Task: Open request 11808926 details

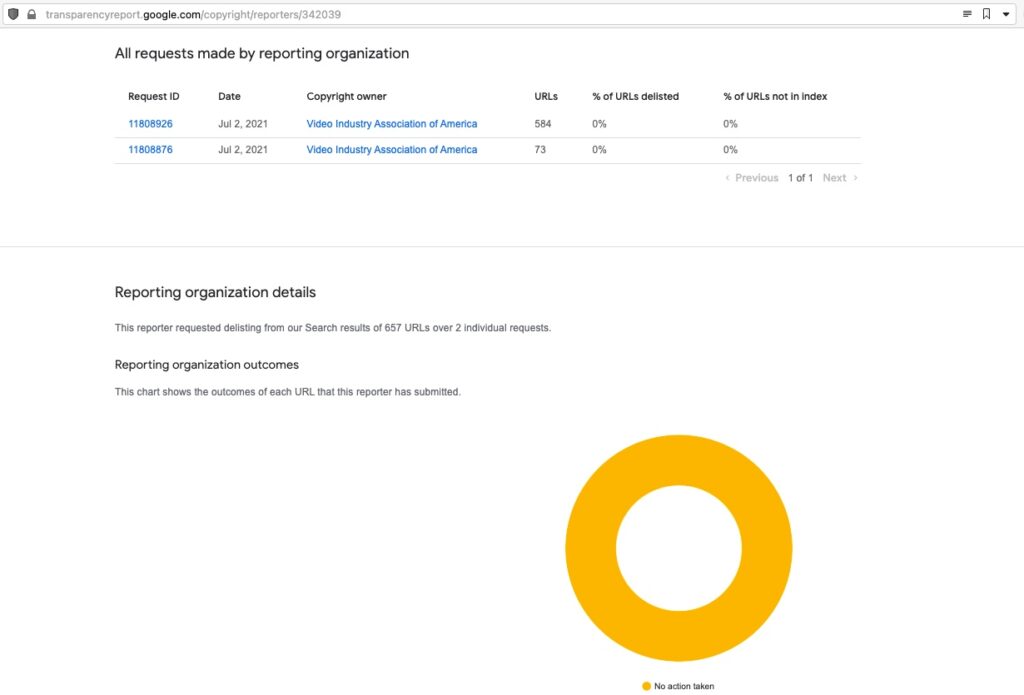Action: (x=150, y=123)
